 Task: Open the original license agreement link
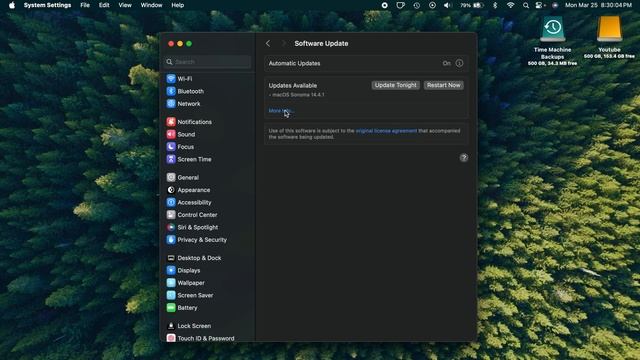(386, 131)
